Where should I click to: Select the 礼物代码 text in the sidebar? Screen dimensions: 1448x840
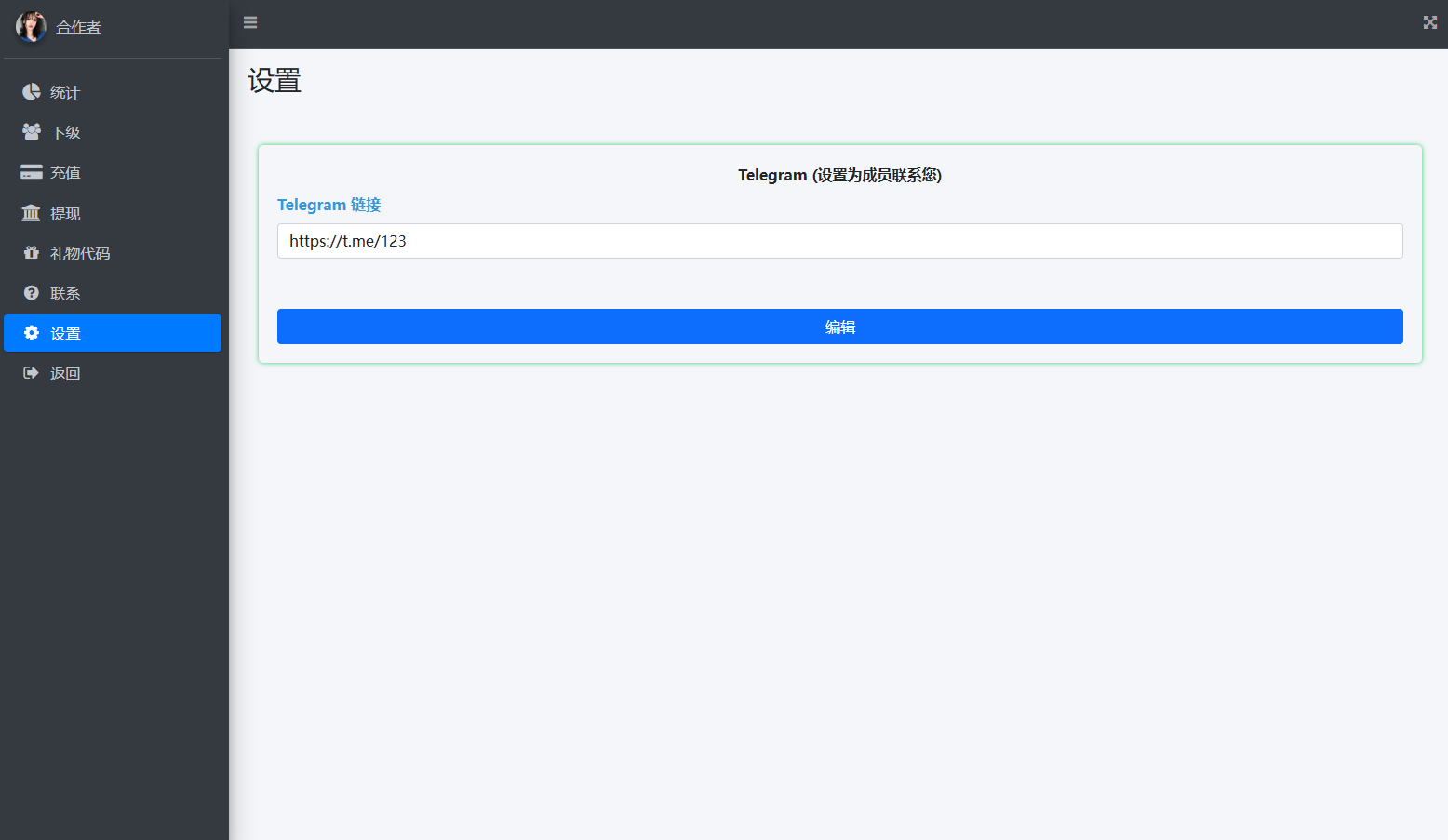coord(80,253)
